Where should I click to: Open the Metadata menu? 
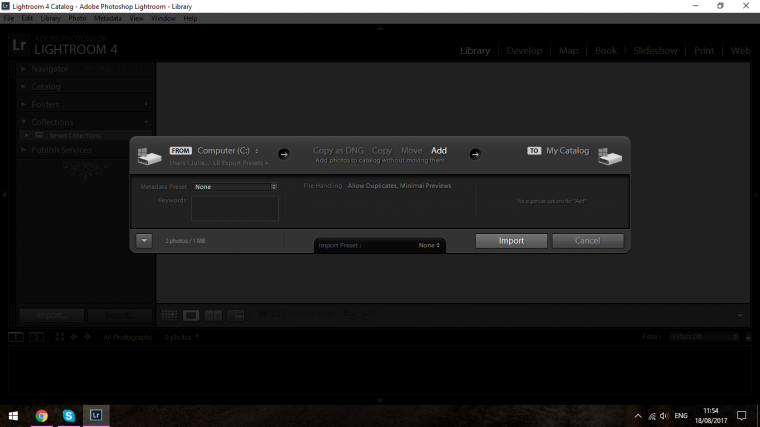[x=108, y=18]
